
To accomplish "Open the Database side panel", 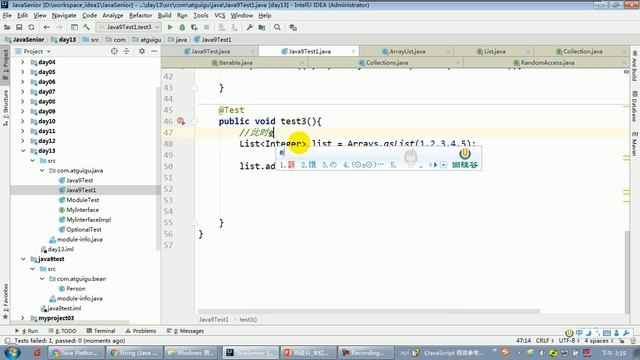I will (x=635, y=107).
